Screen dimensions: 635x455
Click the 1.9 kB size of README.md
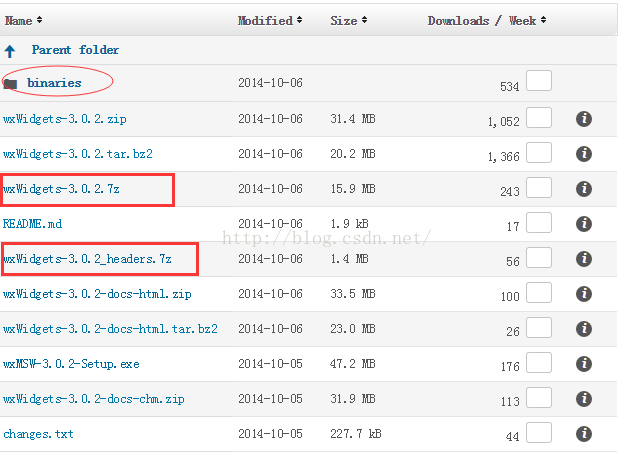[x=349, y=224]
